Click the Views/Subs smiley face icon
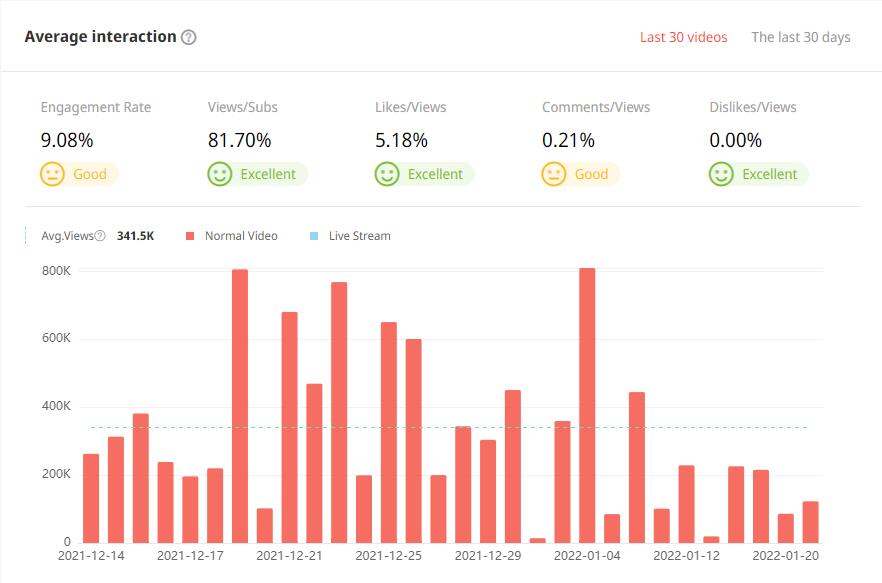882x583 pixels. (219, 174)
